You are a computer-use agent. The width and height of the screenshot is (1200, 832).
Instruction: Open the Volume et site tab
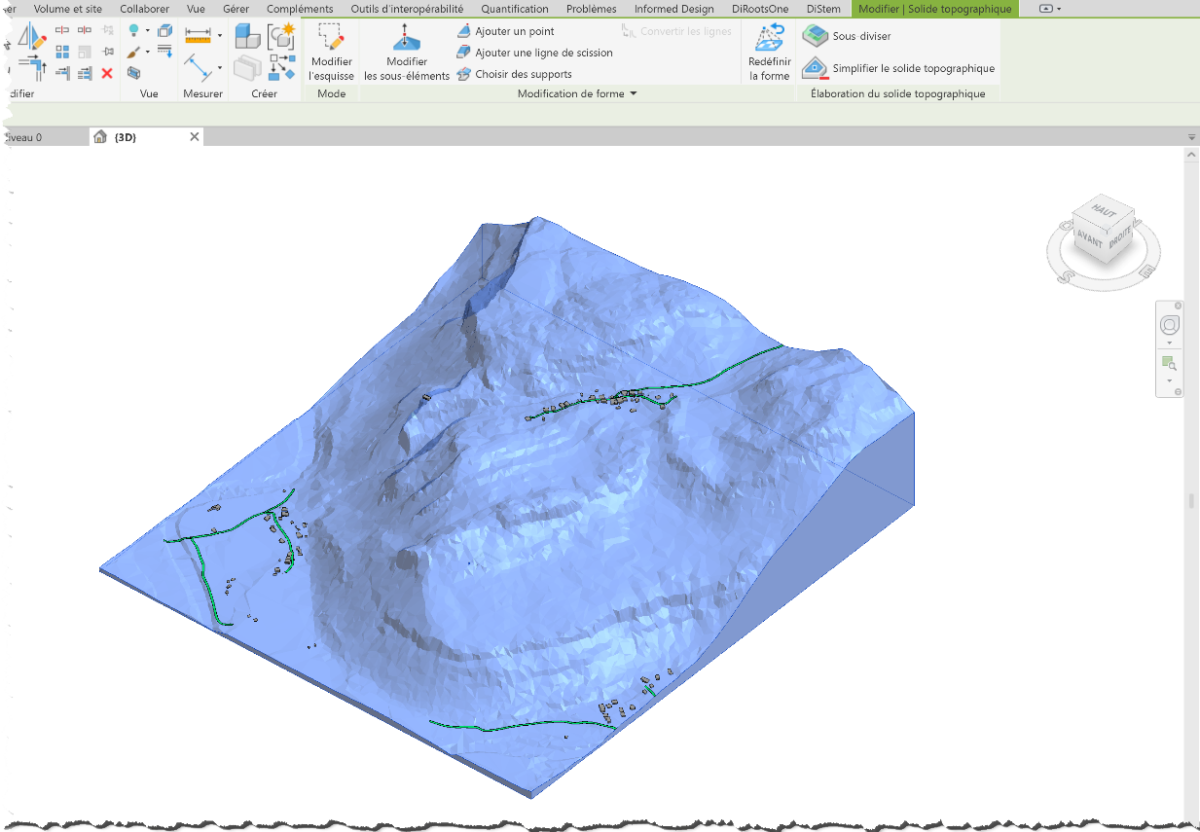coord(68,9)
